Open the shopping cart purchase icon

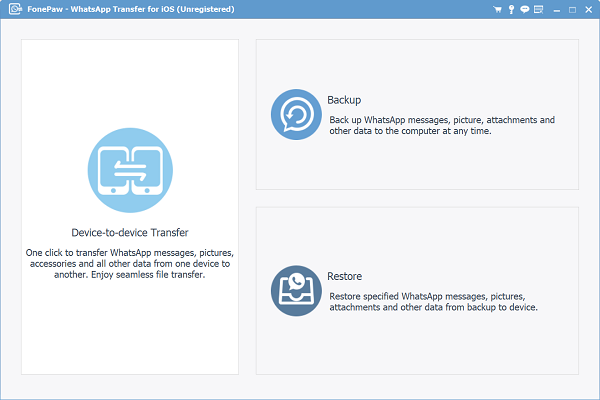[497, 10]
